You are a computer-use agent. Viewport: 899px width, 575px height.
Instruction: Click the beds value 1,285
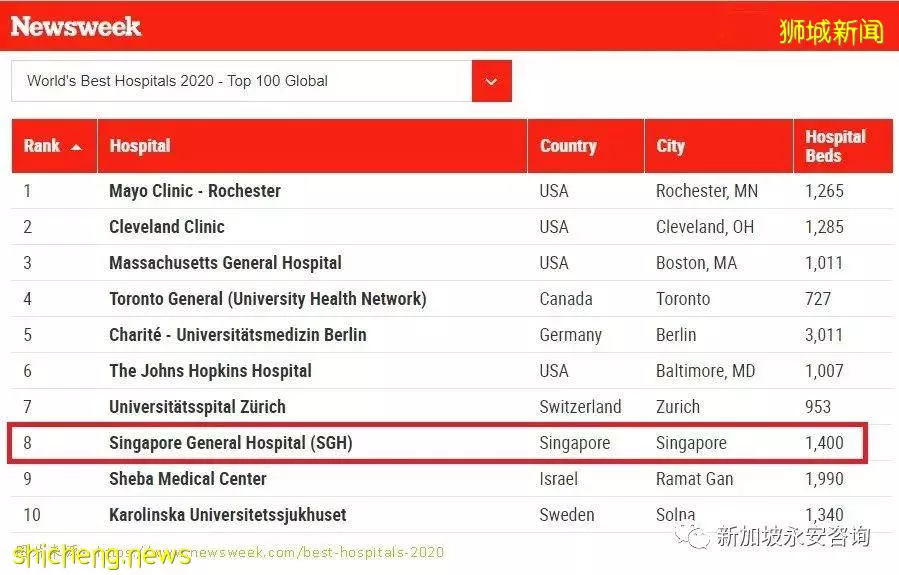click(x=824, y=227)
